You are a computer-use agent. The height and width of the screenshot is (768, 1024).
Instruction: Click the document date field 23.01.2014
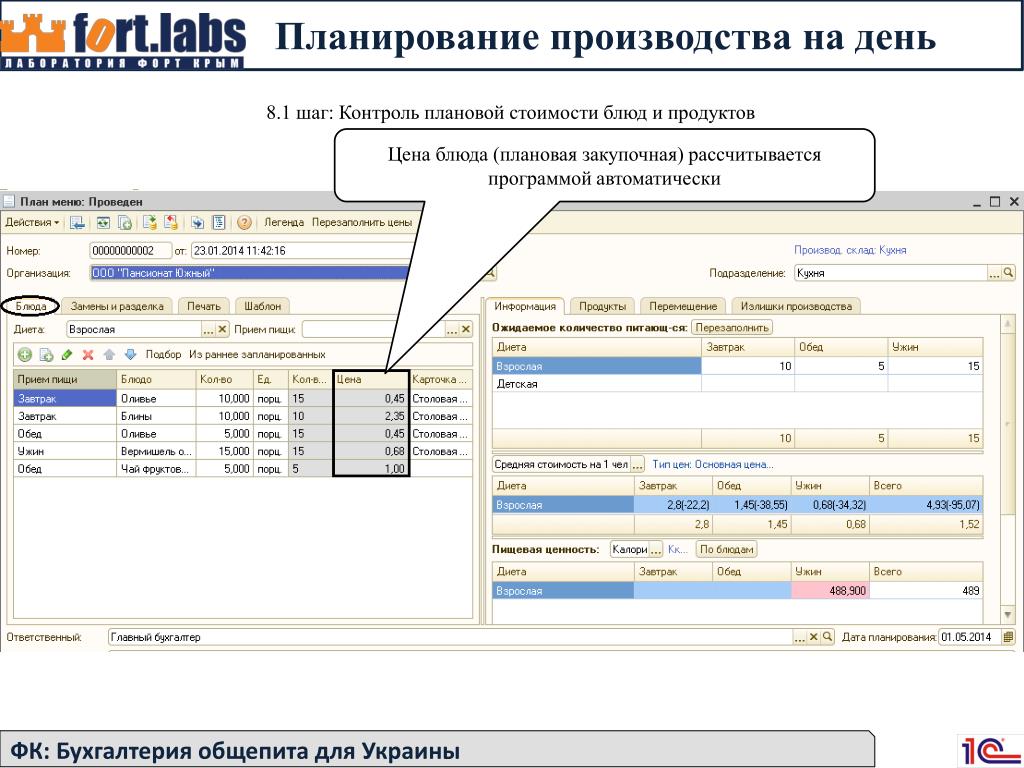coord(300,251)
